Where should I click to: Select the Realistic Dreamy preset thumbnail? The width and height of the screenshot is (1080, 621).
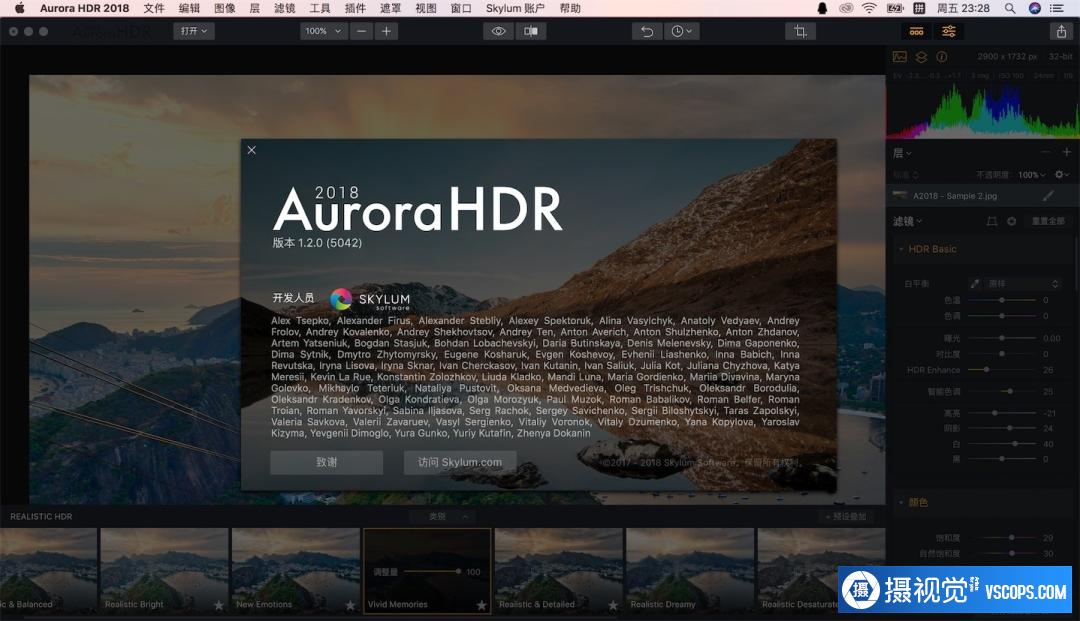(x=690, y=571)
